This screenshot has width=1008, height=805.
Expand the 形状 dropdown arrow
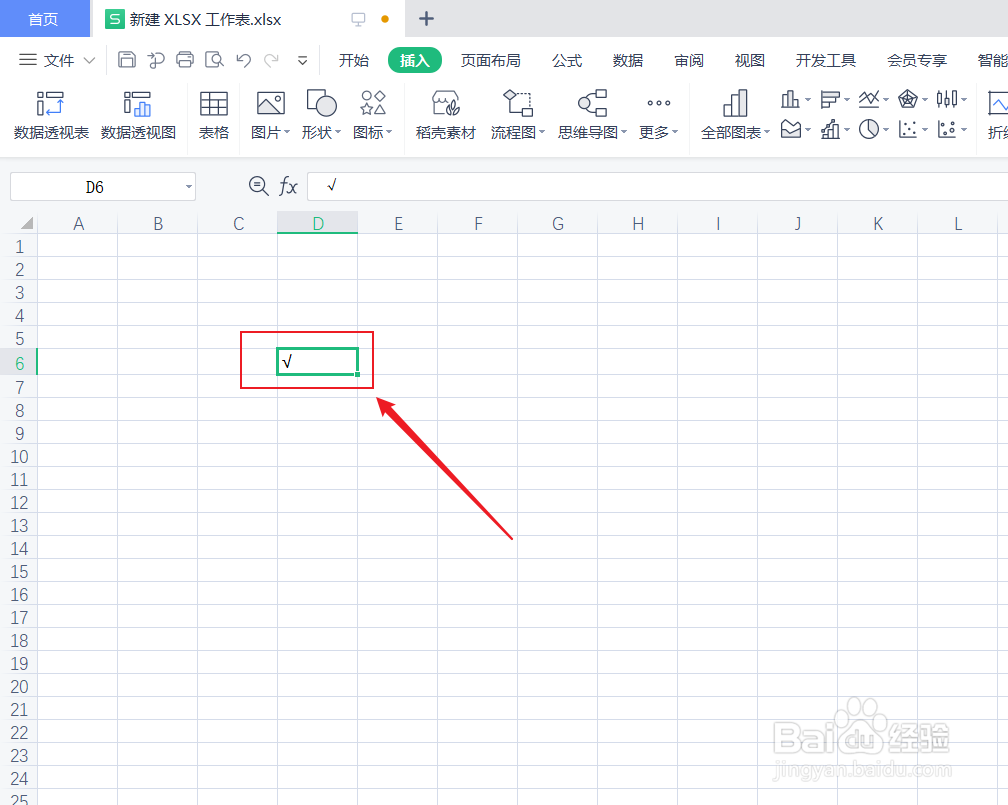pos(338,132)
